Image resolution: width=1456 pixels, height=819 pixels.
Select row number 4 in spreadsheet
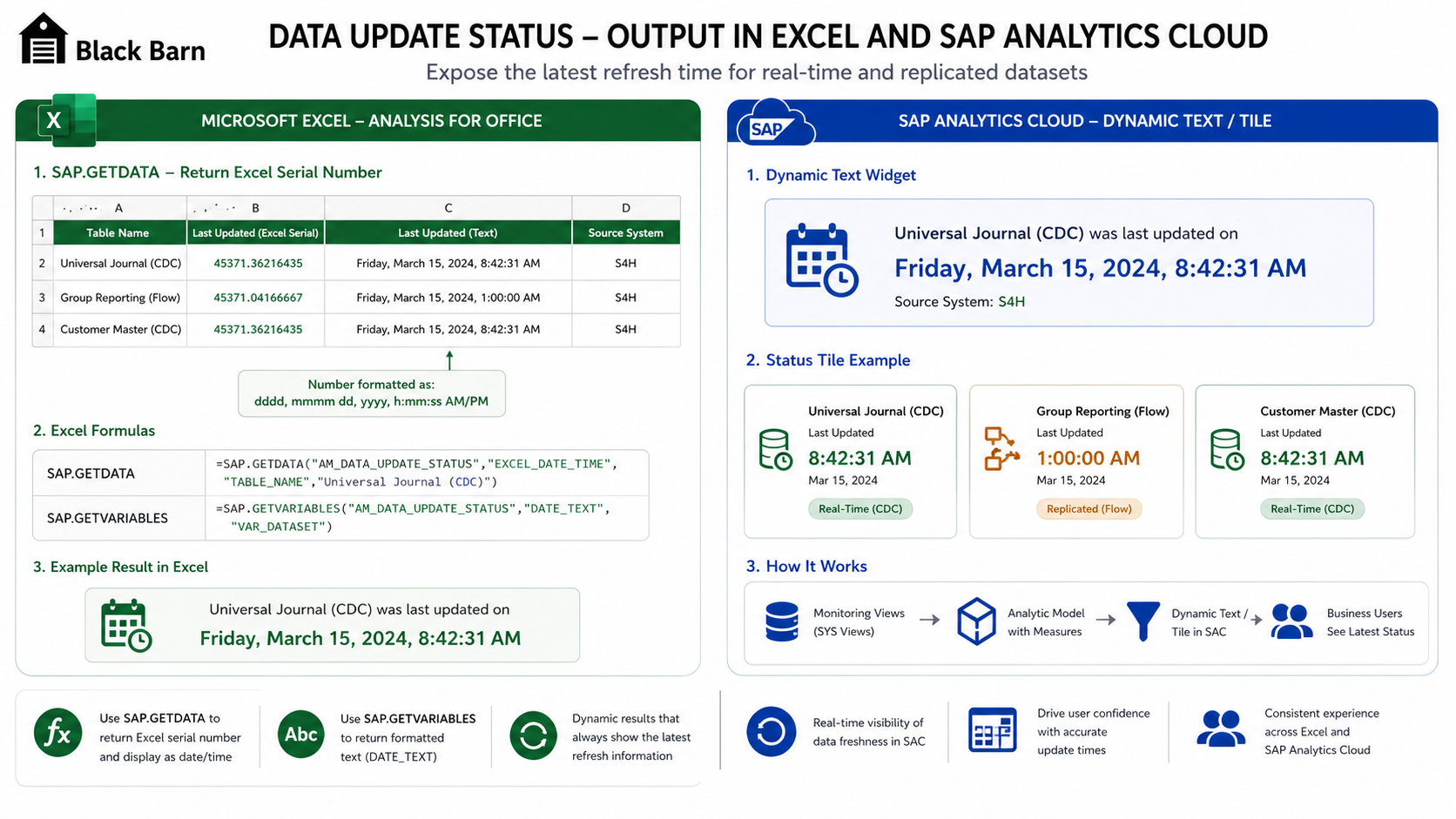tap(42, 329)
